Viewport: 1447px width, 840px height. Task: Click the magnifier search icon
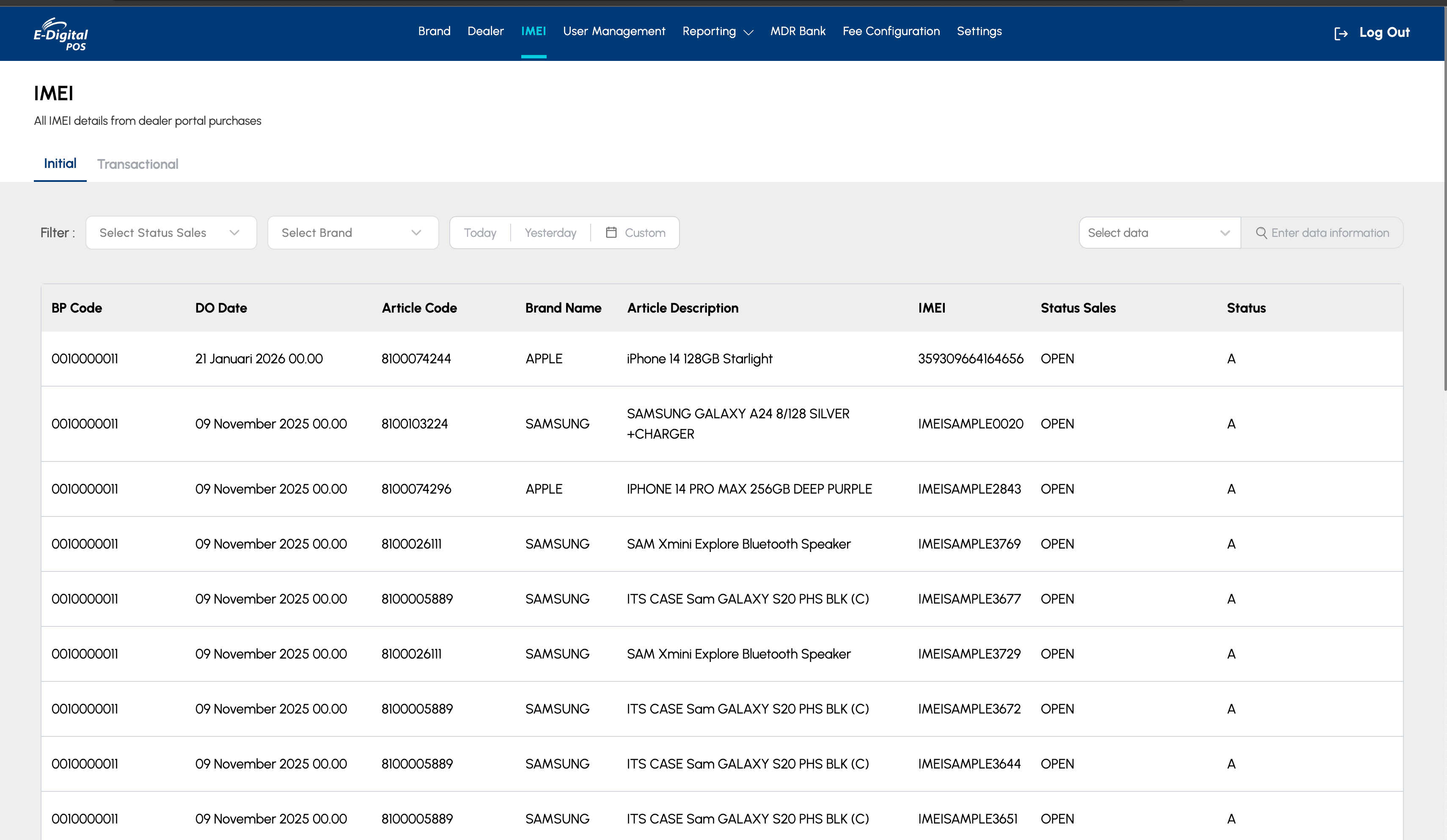point(1261,233)
